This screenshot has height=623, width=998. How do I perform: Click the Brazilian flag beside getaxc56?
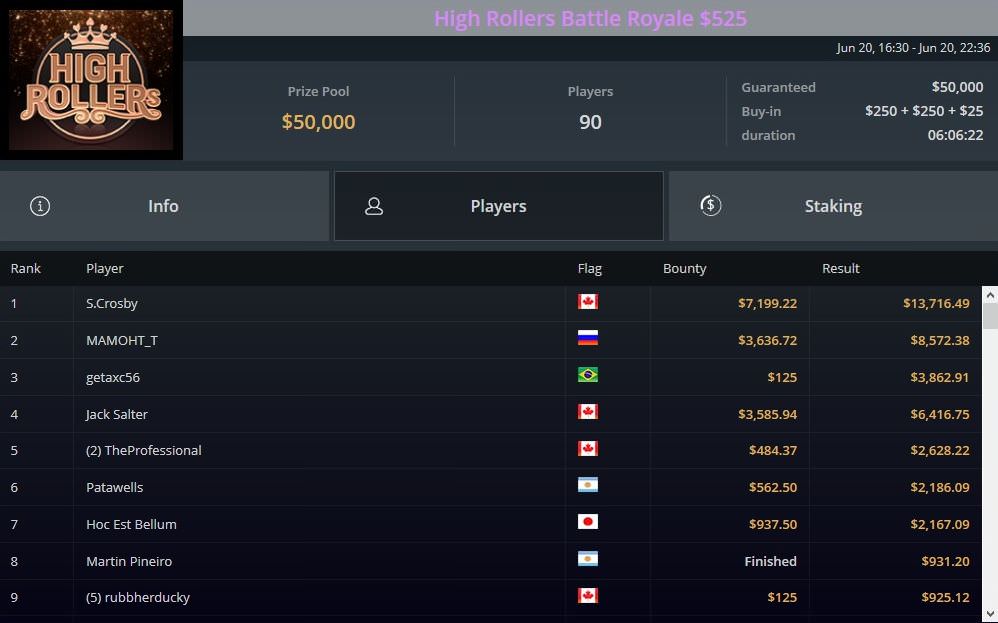click(x=588, y=376)
